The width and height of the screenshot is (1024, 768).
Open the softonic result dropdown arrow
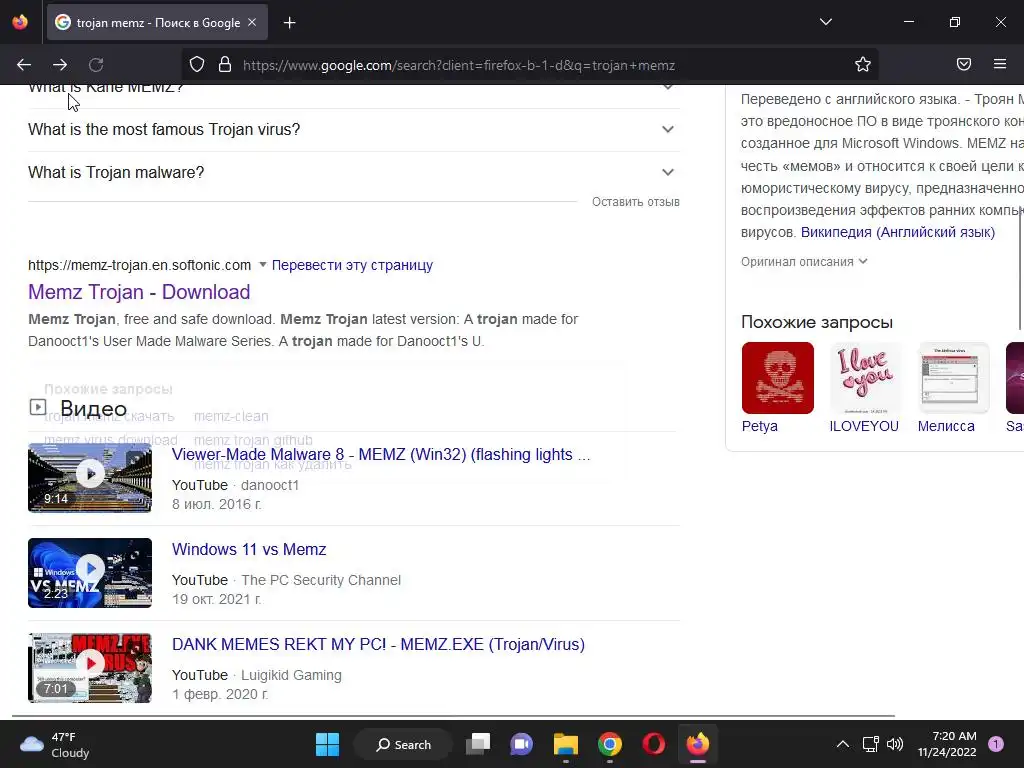coord(263,264)
